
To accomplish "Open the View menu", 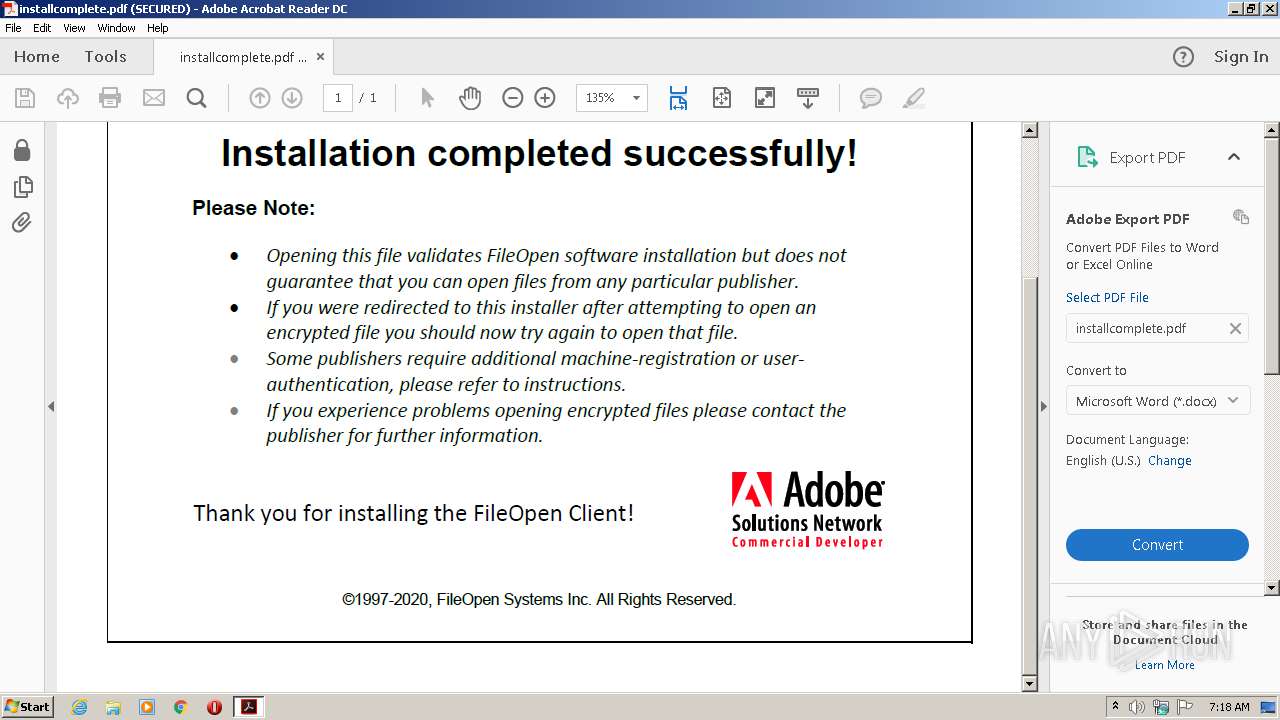I will pyautogui.click(x=75, y=28).
